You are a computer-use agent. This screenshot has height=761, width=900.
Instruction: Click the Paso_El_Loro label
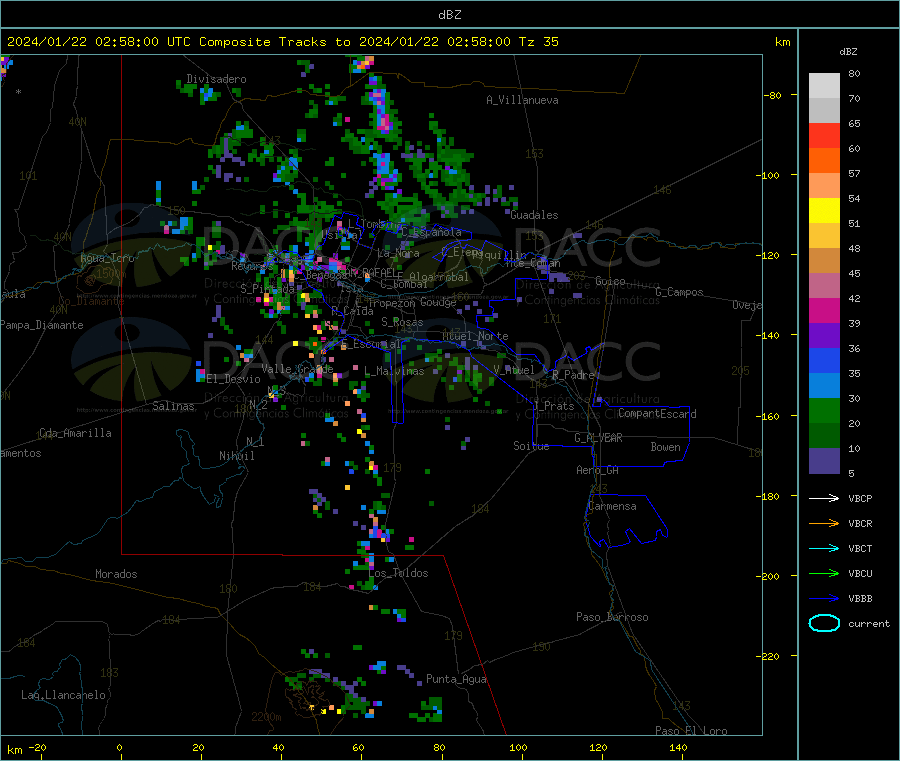(x=691, y=731)
